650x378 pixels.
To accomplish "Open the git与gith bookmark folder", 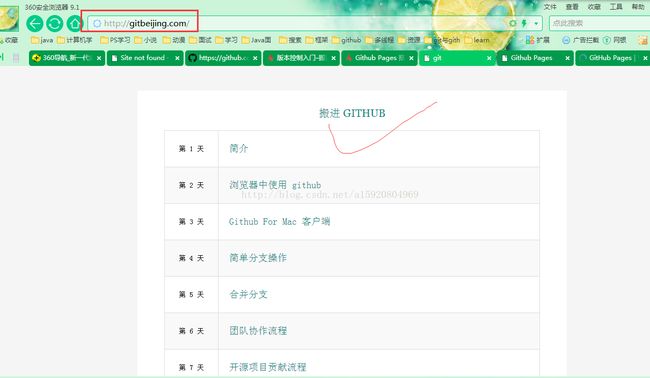I will [442, 40].
